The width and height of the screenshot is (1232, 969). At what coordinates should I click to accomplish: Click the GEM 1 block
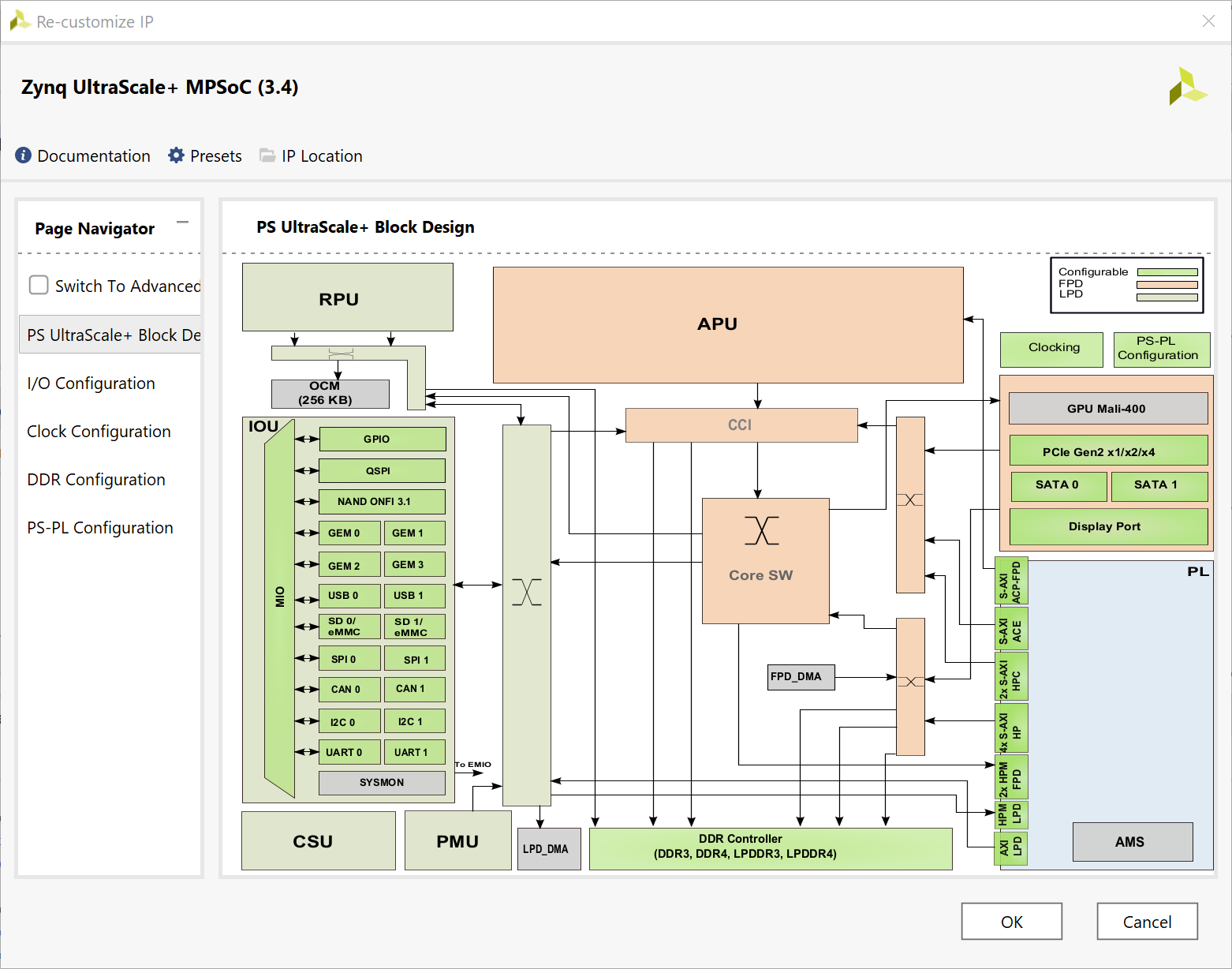point(415,533)
